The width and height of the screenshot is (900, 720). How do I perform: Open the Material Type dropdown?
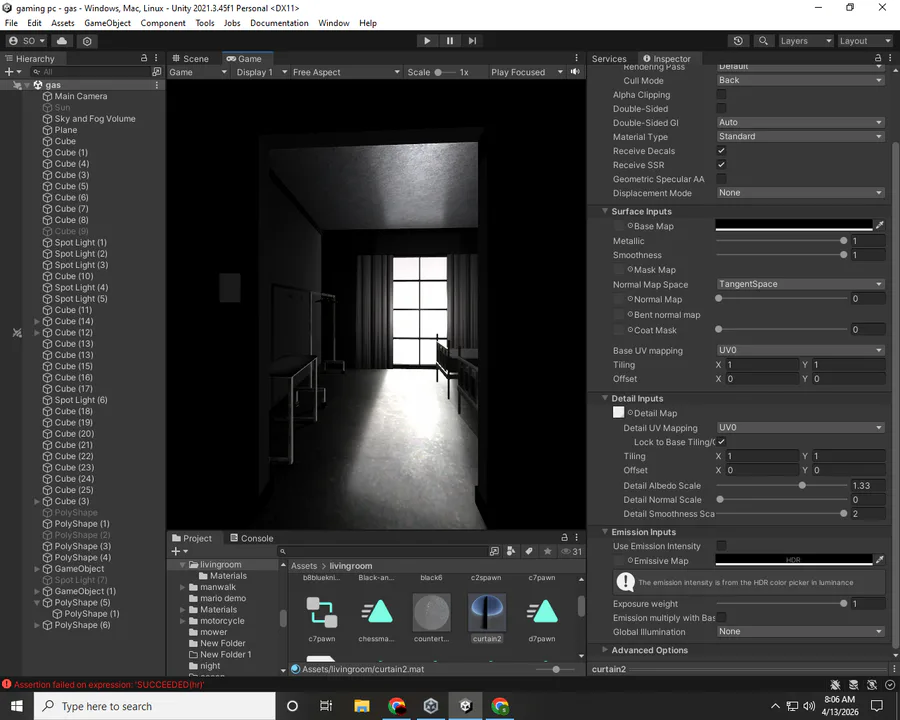coord(800,136)
